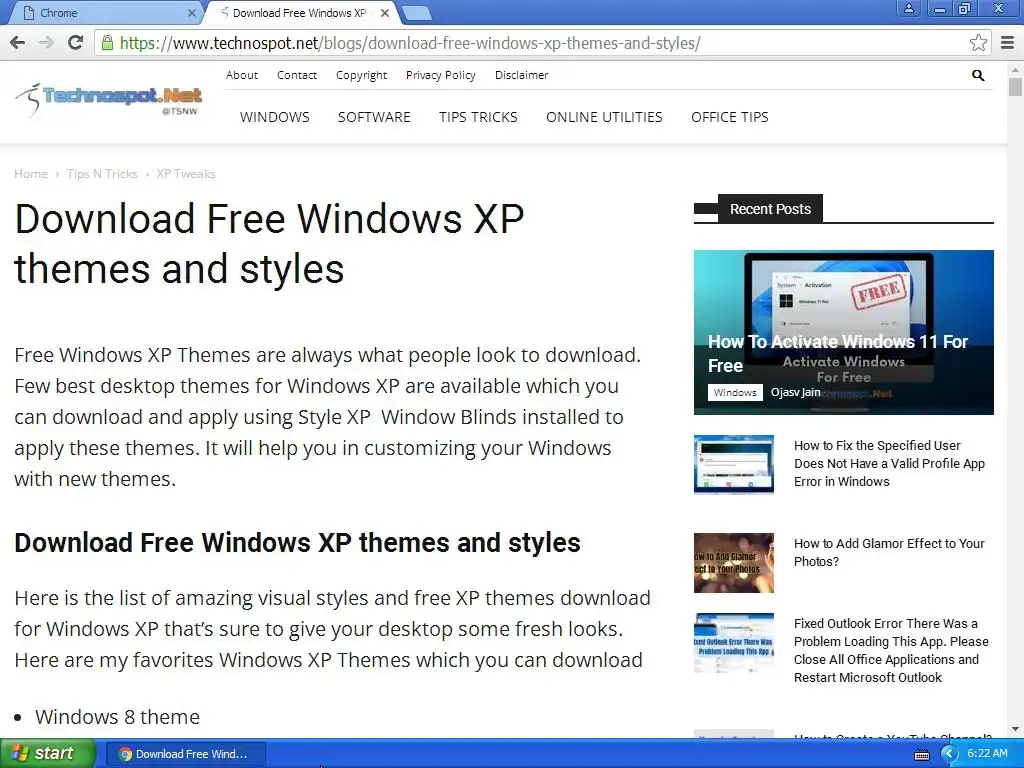Go back with the browser back arrow

click(18, 43)
